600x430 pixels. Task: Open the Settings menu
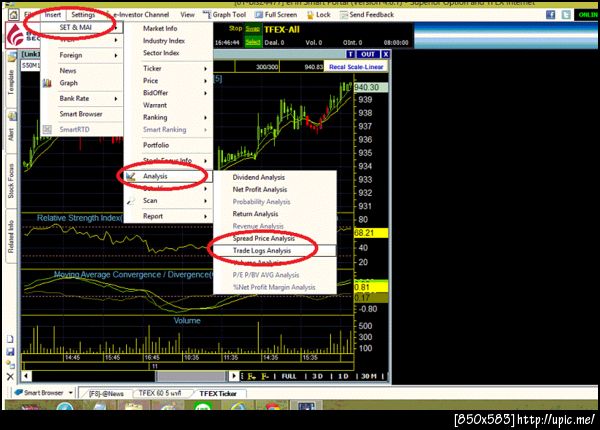click(x=83, y=15)
